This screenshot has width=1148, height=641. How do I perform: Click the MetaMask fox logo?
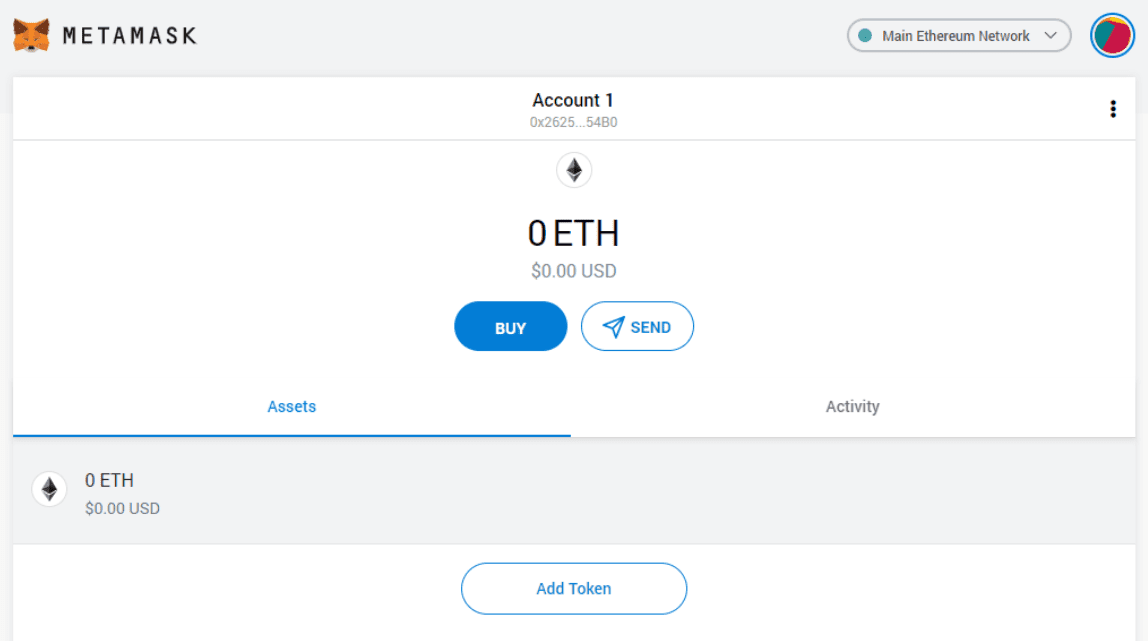tap(31, 35)
